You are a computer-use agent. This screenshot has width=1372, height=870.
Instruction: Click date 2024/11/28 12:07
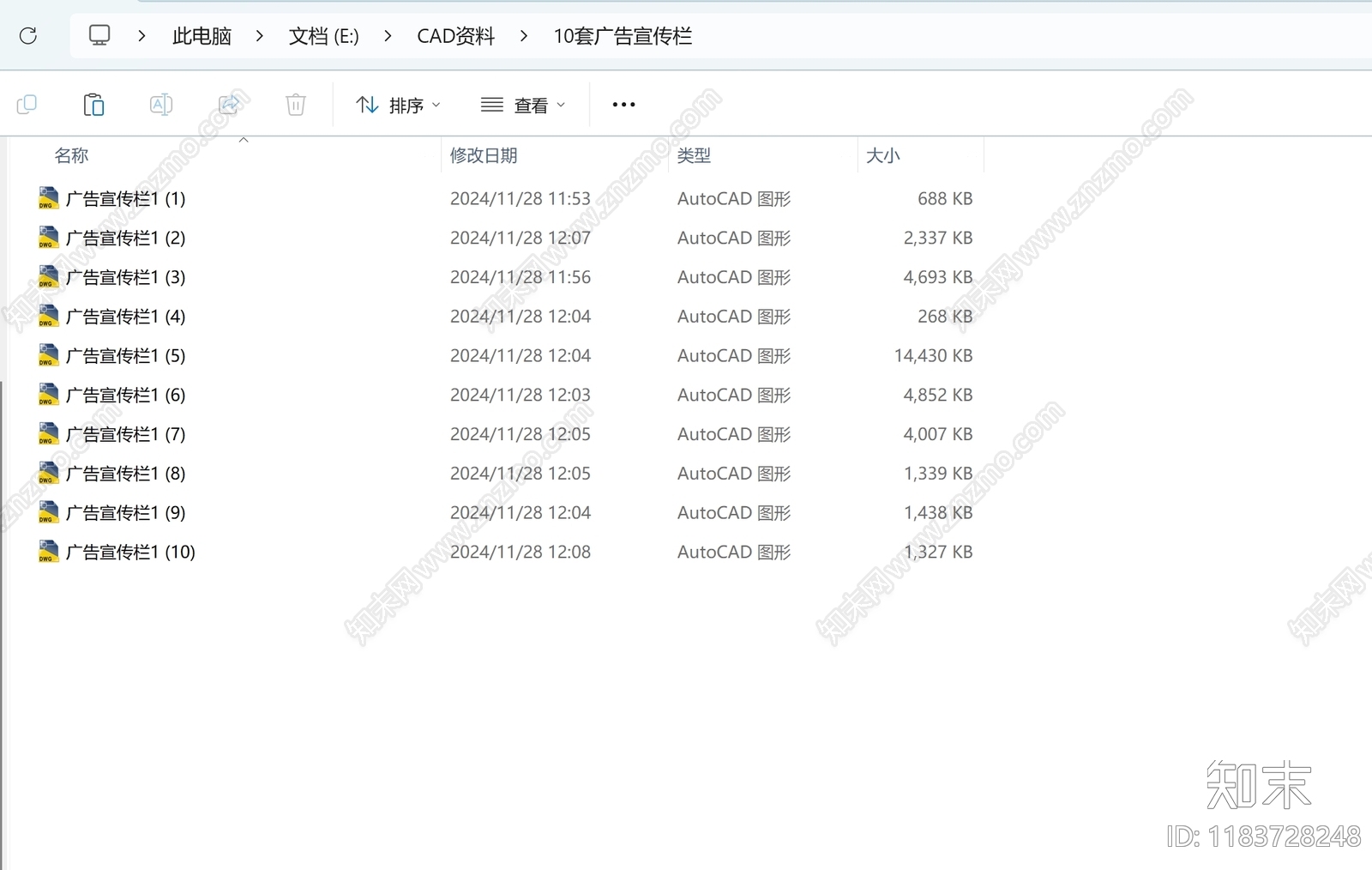(521, 239)
